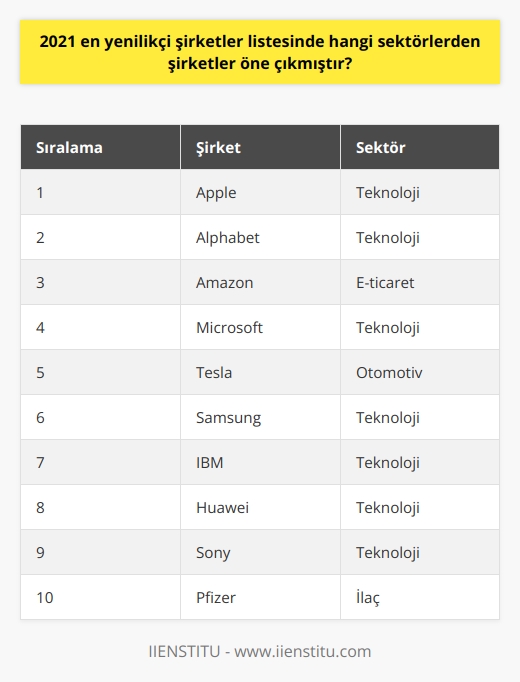Image resolution: width=520 pixels, height=682 pixels.
Task: Click the Sektör column header
Action: (x=420, y=147)
